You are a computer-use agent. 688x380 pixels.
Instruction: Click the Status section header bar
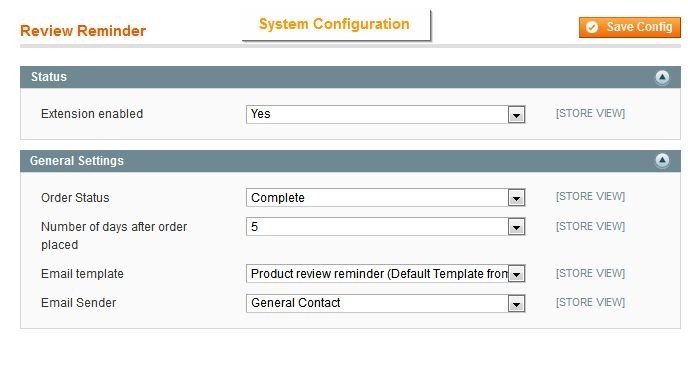(x=350, y=77)
